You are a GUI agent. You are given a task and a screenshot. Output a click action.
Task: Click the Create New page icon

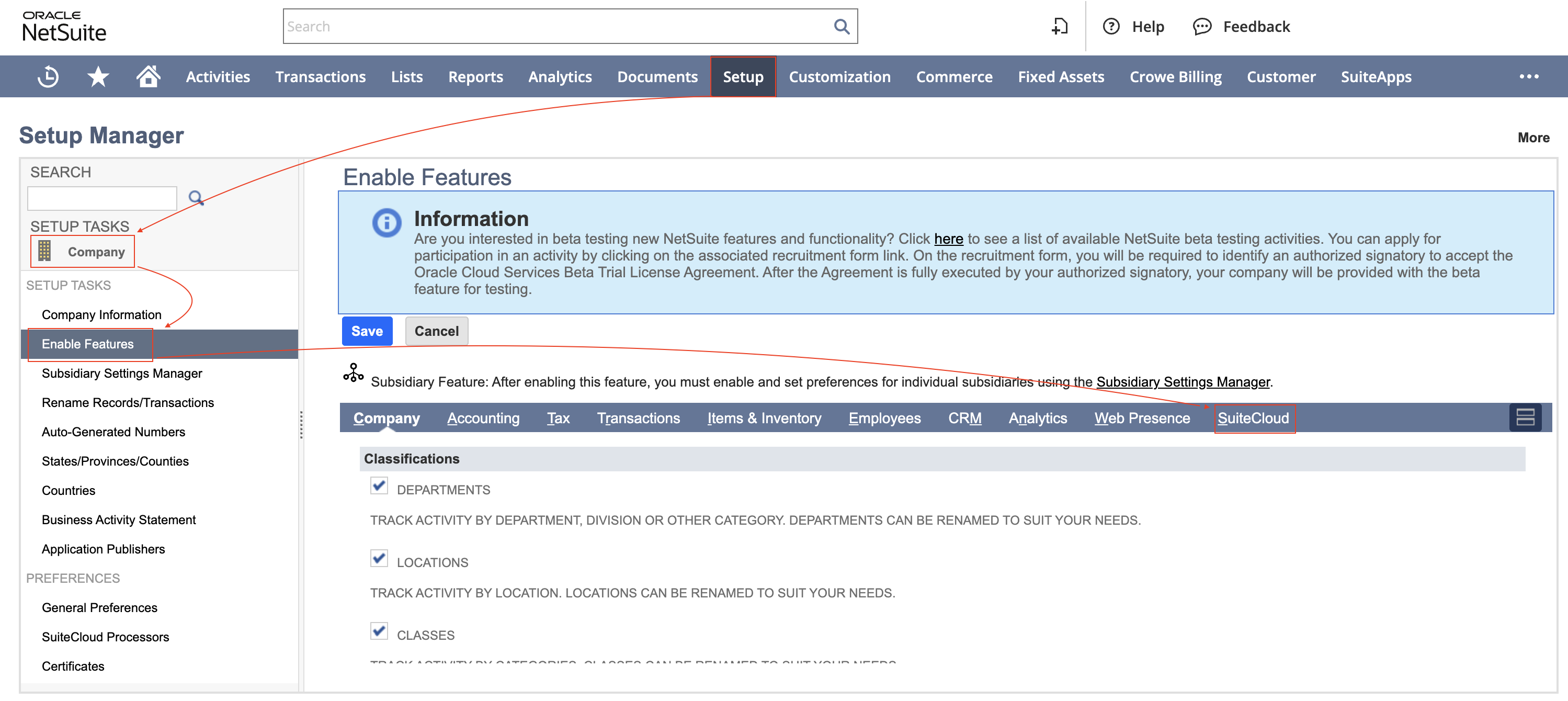(x=1060, y=26)
